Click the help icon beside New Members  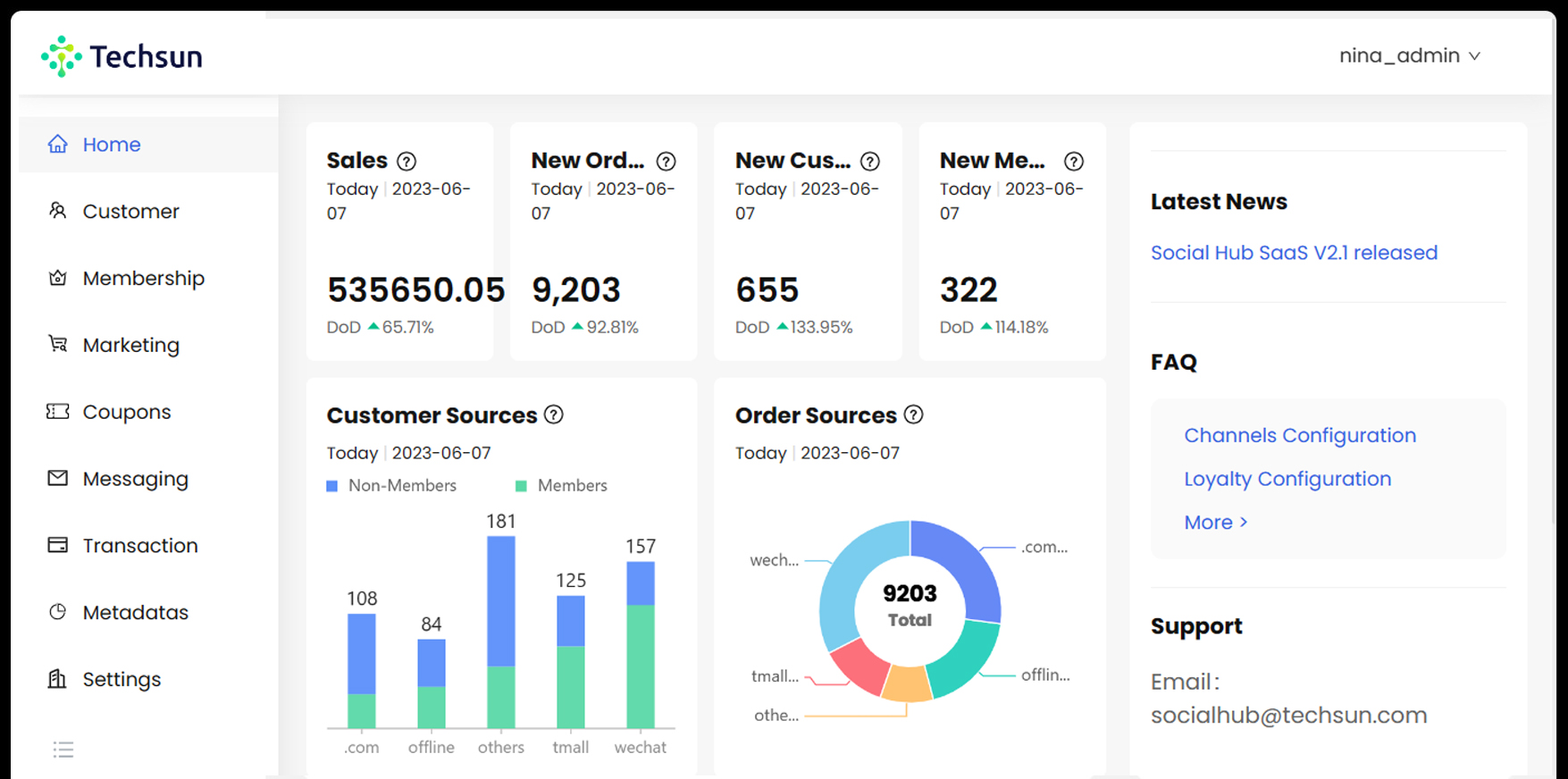(x=1073, y=162)
